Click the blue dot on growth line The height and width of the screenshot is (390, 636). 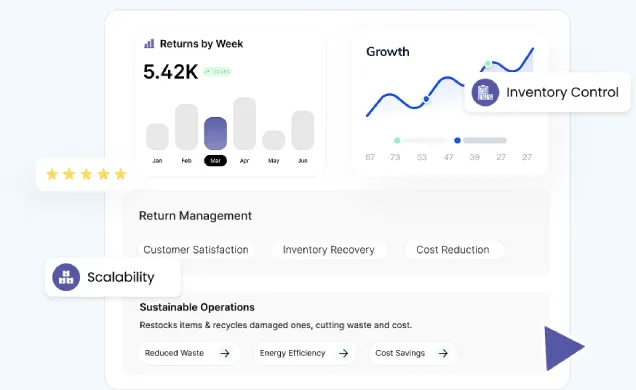click(426, 99)
